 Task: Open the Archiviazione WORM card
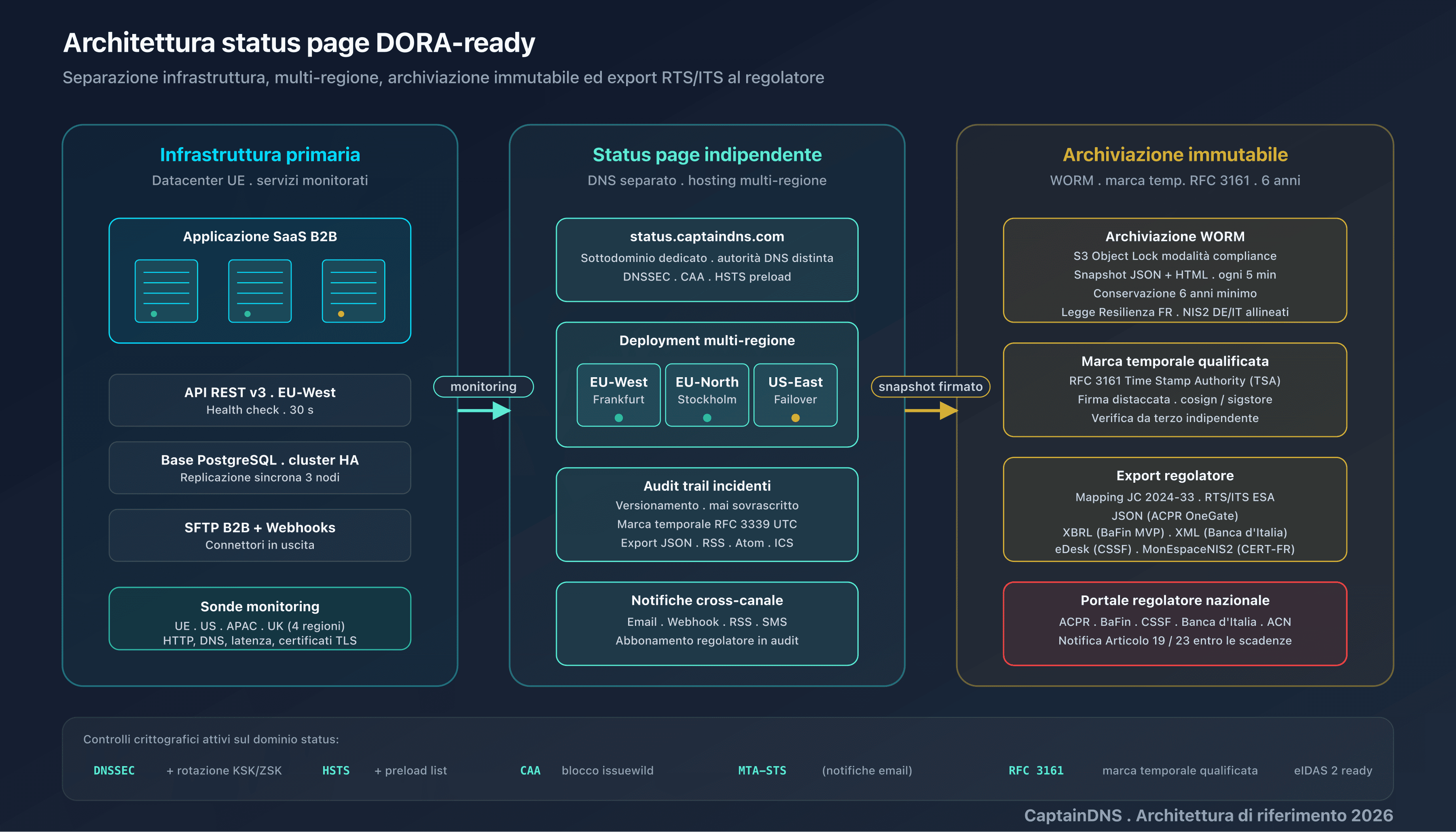click(1175, 270)
